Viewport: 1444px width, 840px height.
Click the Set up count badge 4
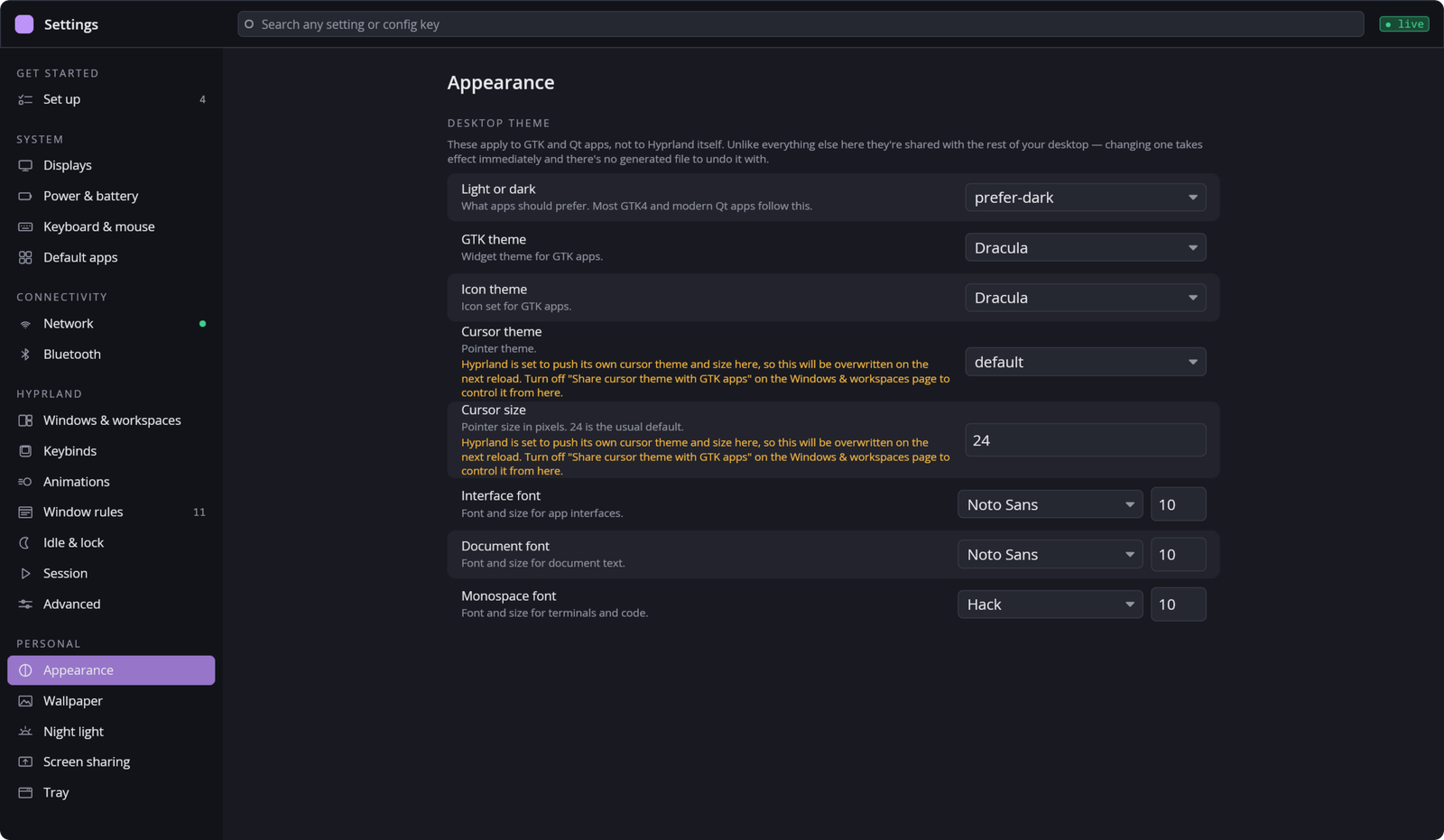coord(202,99)
